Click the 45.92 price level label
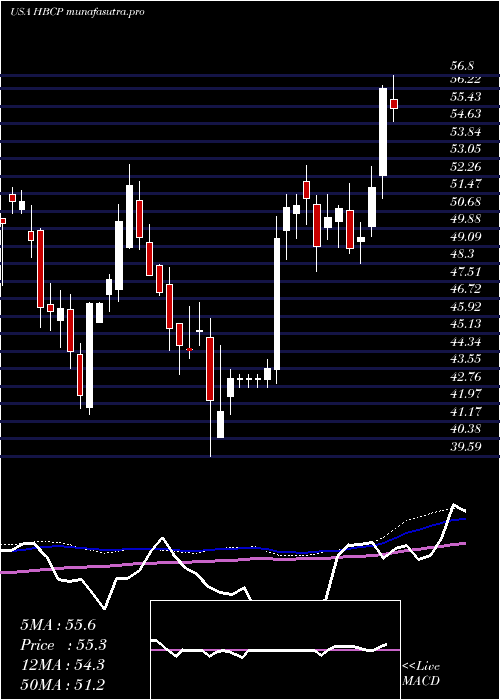The image size is (500, 700). click(x=465, y=307)
